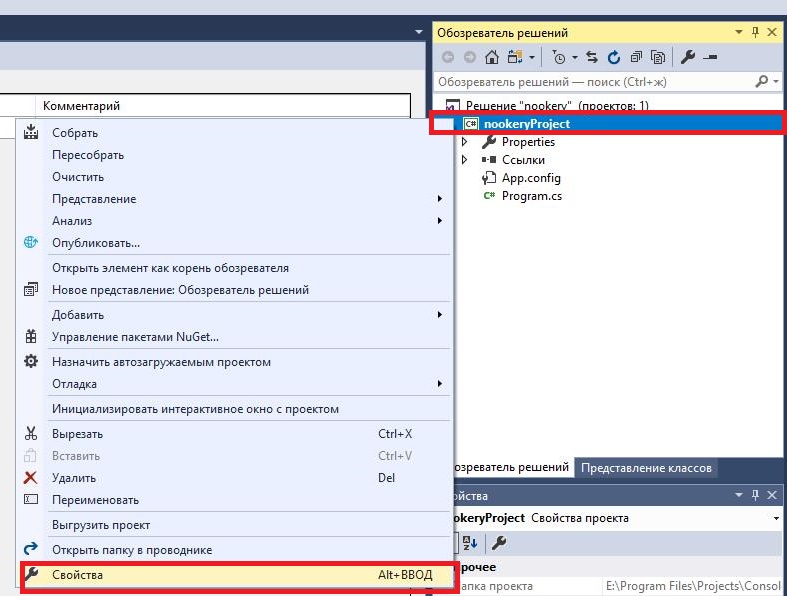Choose Свойства from the context menu
Image resolution: width=787 pixels, height=596 pixels.
pyautogui.click(x=238, y=575)
